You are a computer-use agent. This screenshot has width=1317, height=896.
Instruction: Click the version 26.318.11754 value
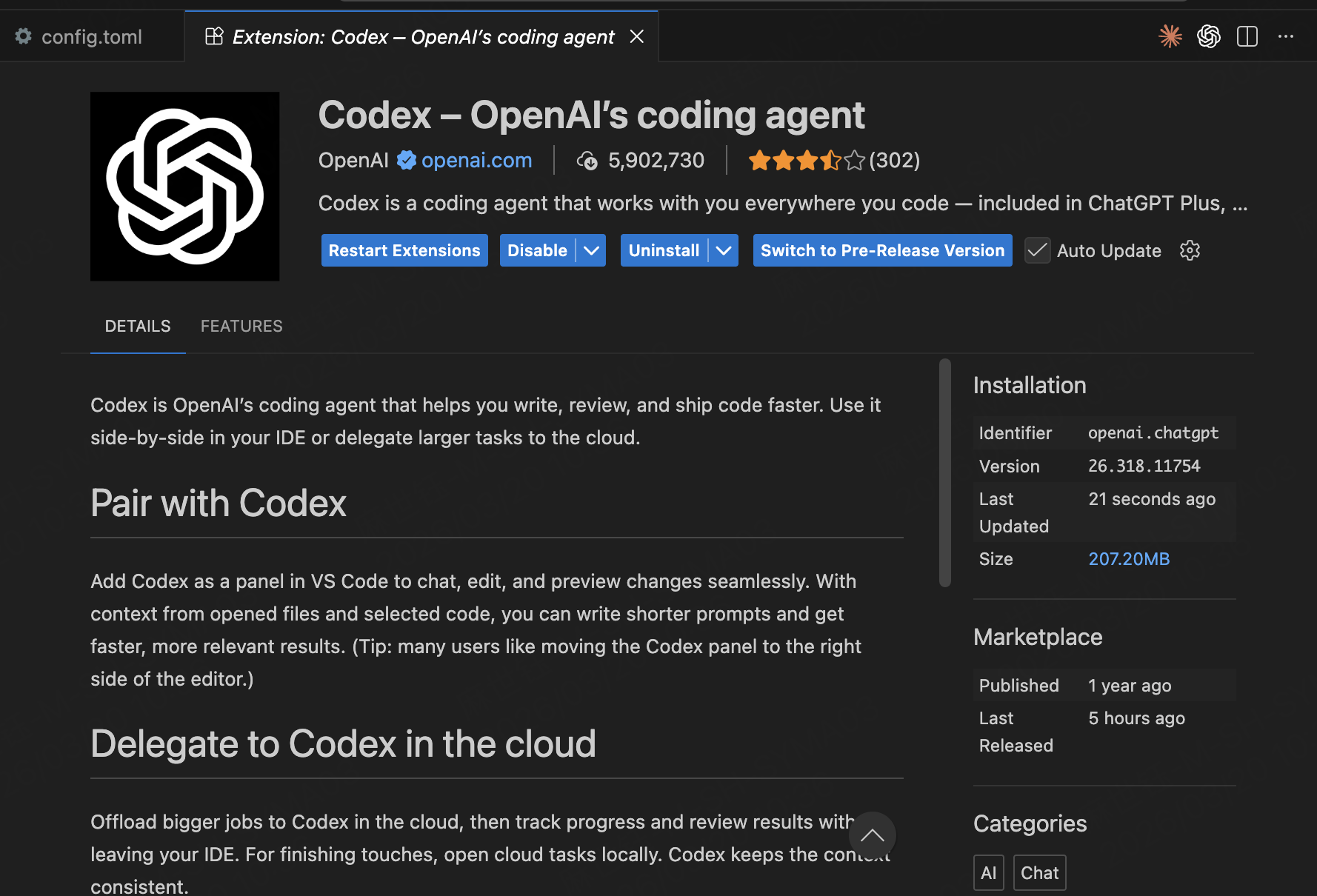point(1144,466)
